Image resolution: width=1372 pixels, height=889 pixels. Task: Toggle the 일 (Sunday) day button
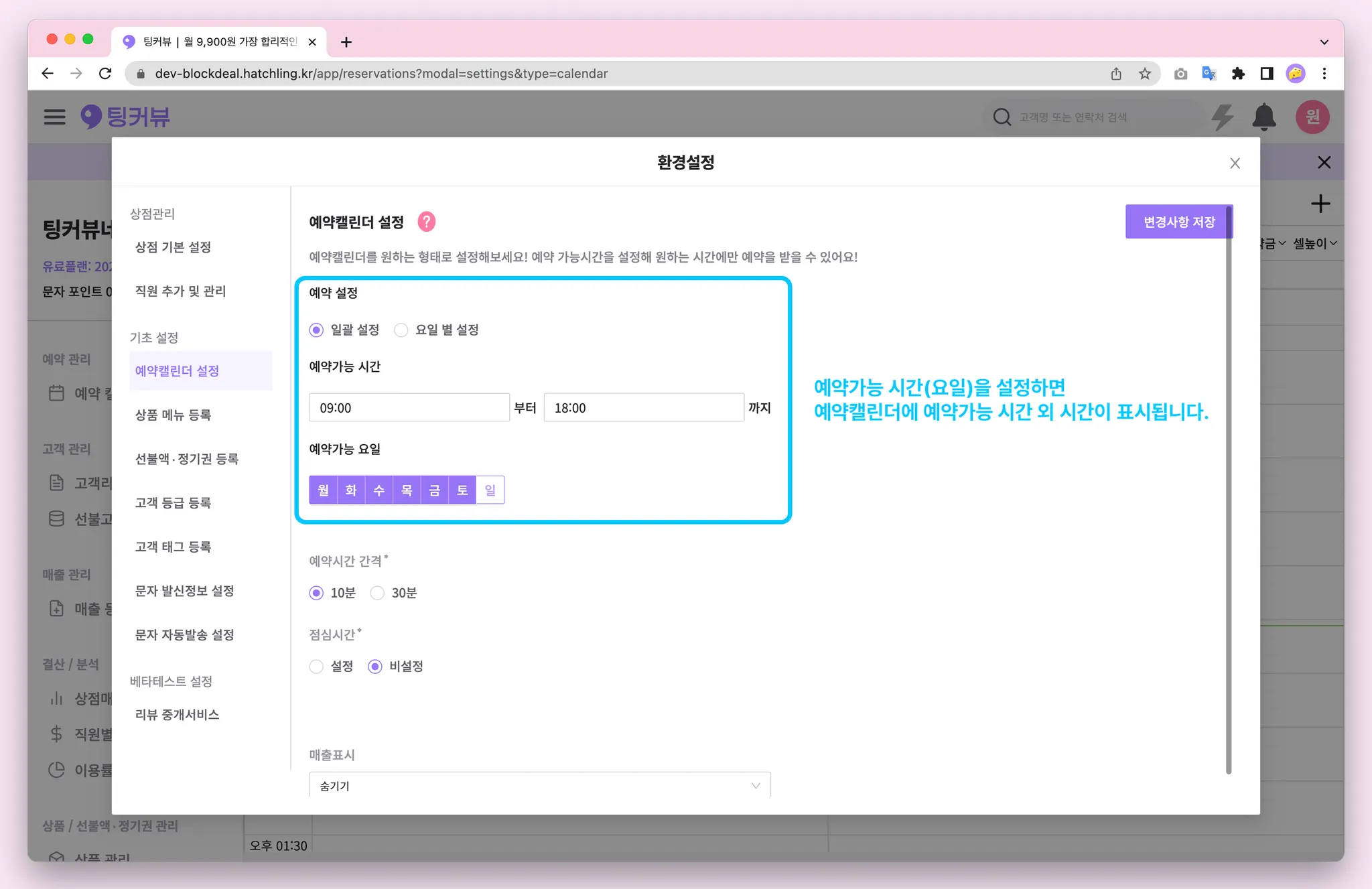(x=490, y=490)
